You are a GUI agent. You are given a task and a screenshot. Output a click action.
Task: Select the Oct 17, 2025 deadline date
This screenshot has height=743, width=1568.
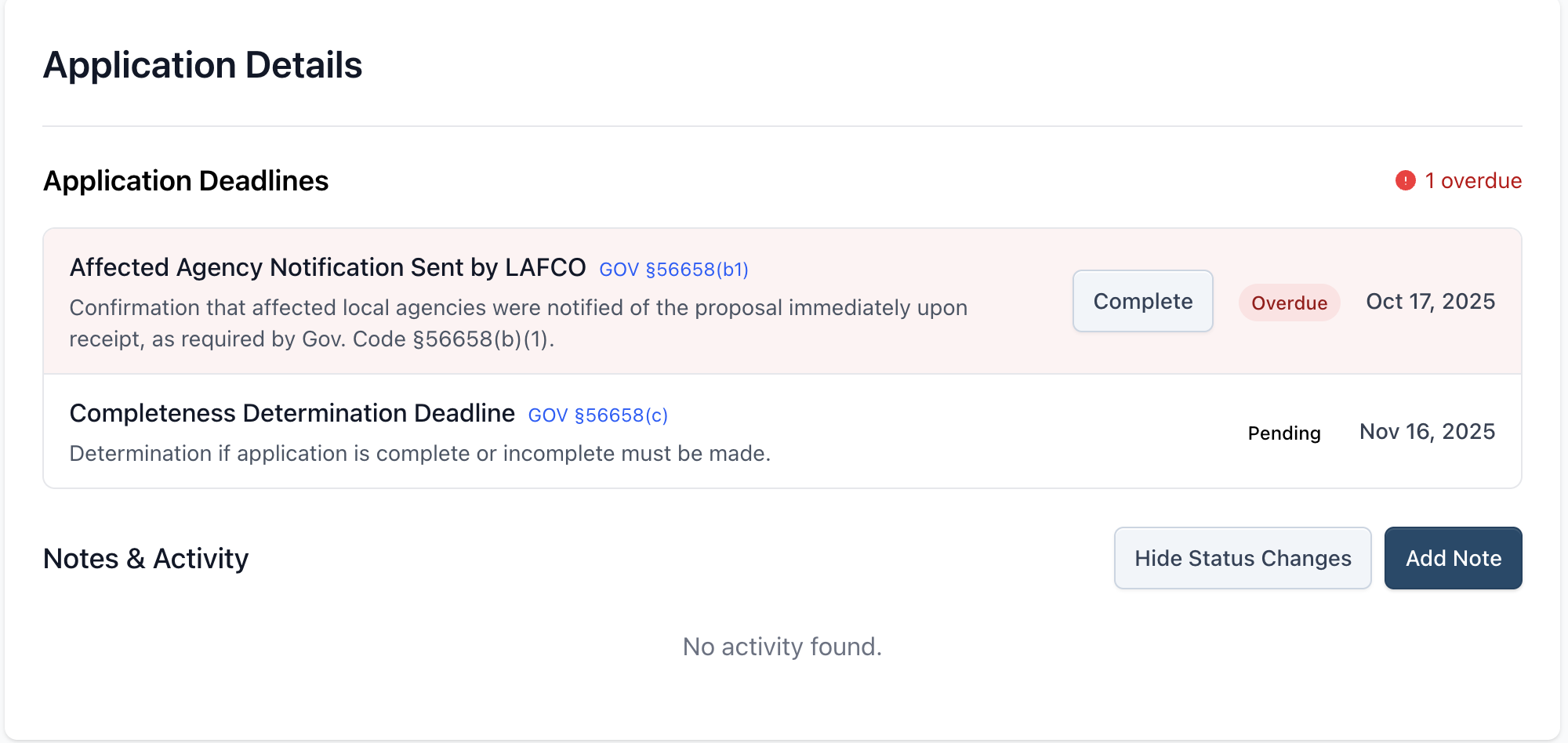pyautogui.click(x=1430, y=301)
